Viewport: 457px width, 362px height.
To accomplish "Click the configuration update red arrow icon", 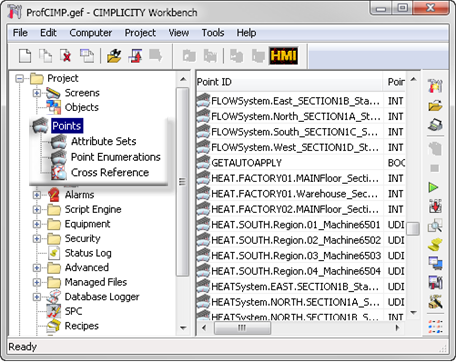I will (x=435, y=206).
